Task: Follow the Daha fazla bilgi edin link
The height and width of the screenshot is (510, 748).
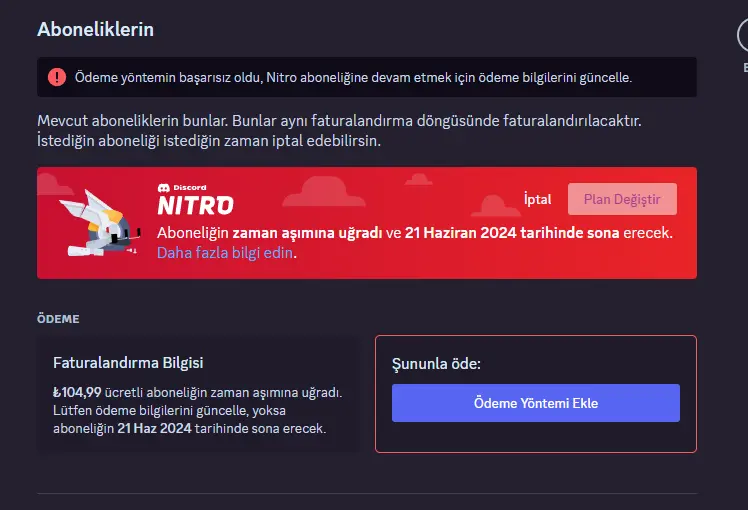Action: pos(225,252)
